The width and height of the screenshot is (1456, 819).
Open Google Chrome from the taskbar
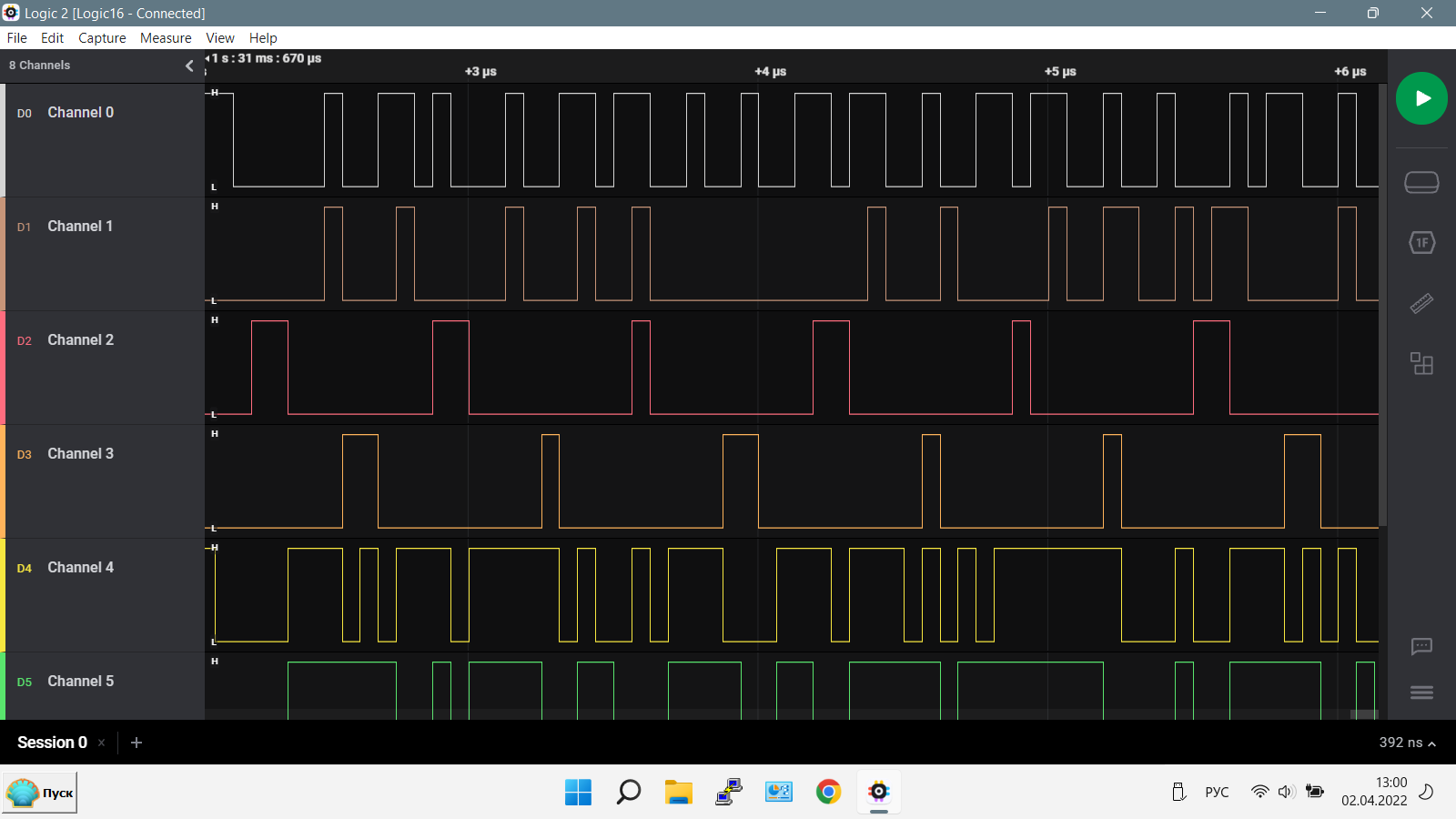click(828, 792)
